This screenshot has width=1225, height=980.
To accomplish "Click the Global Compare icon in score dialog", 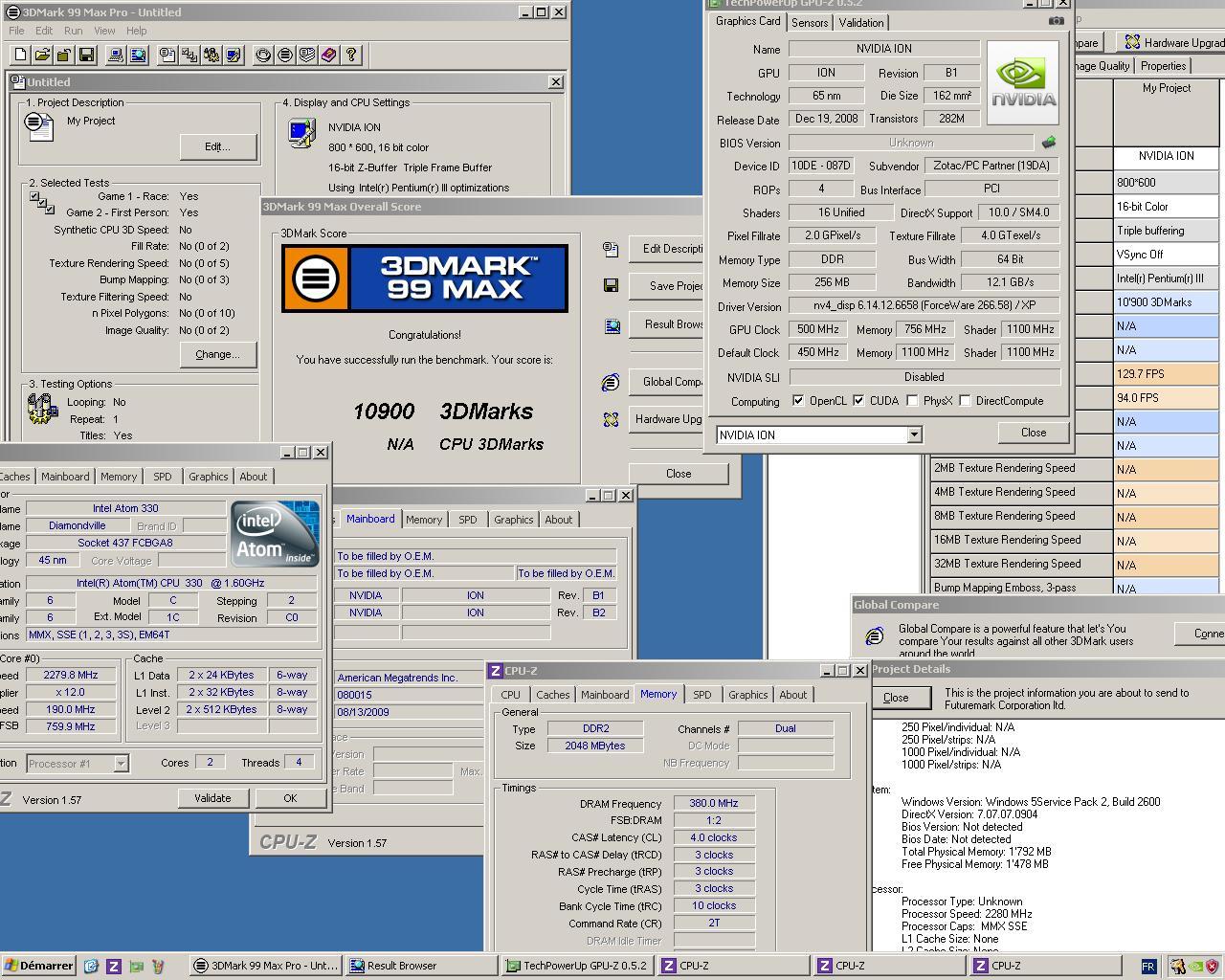I will click(x=611, y=382).
